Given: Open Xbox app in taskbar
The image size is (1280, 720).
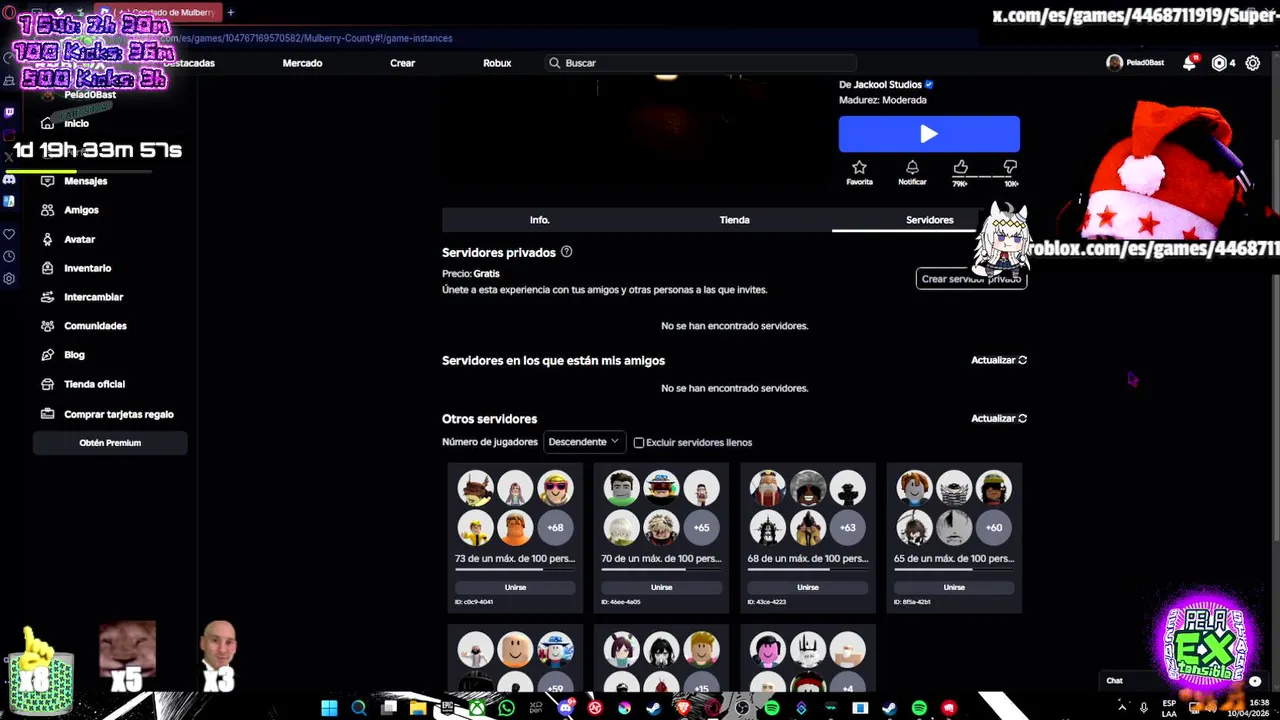Looking at the screenshot, I should 477,708.
